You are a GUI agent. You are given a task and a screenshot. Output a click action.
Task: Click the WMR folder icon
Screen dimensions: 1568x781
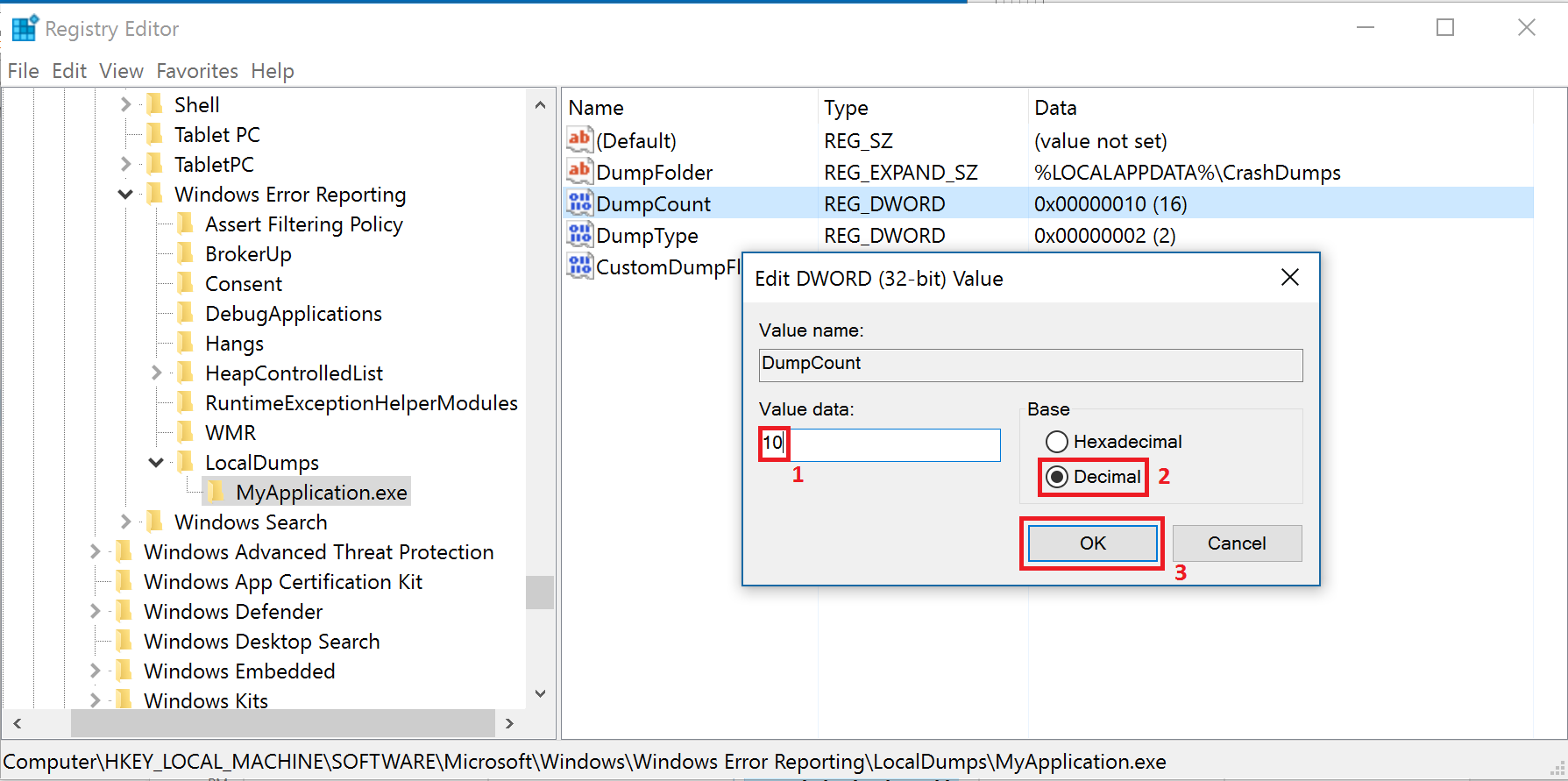[x=186, y=432]
